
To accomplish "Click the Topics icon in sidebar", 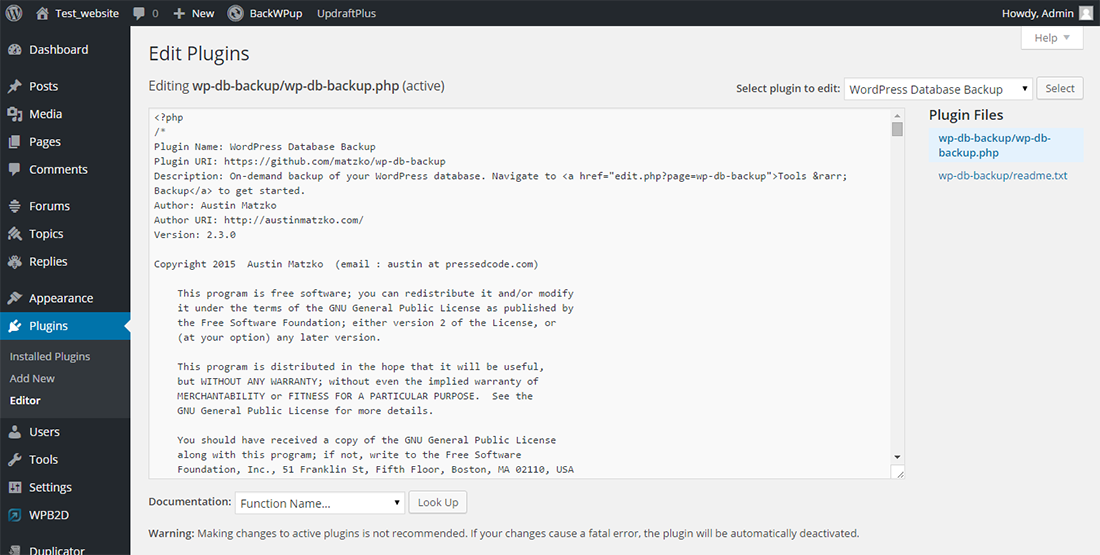I will tap(14, 234).
